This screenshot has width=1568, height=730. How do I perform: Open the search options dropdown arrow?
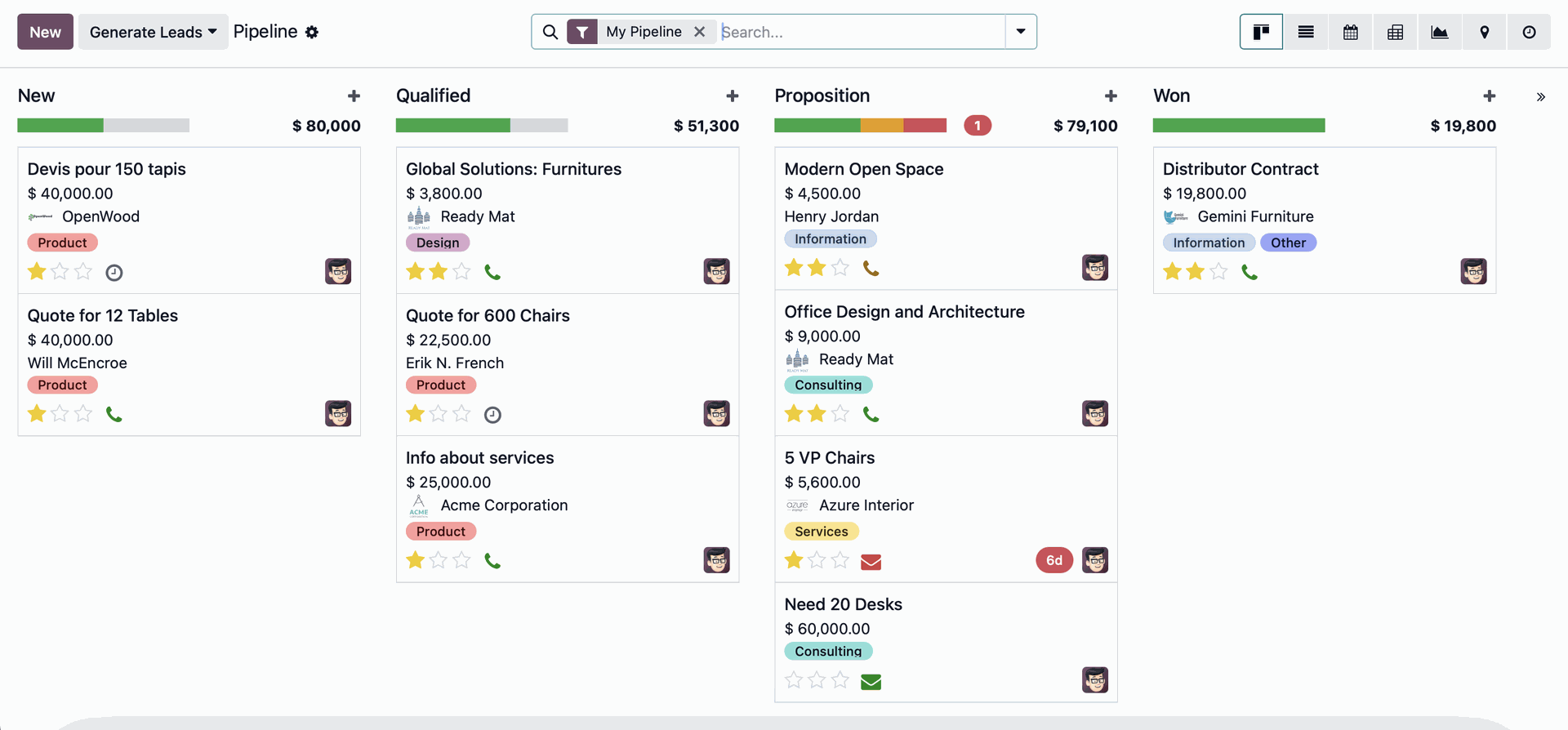tap(1021, 32)
